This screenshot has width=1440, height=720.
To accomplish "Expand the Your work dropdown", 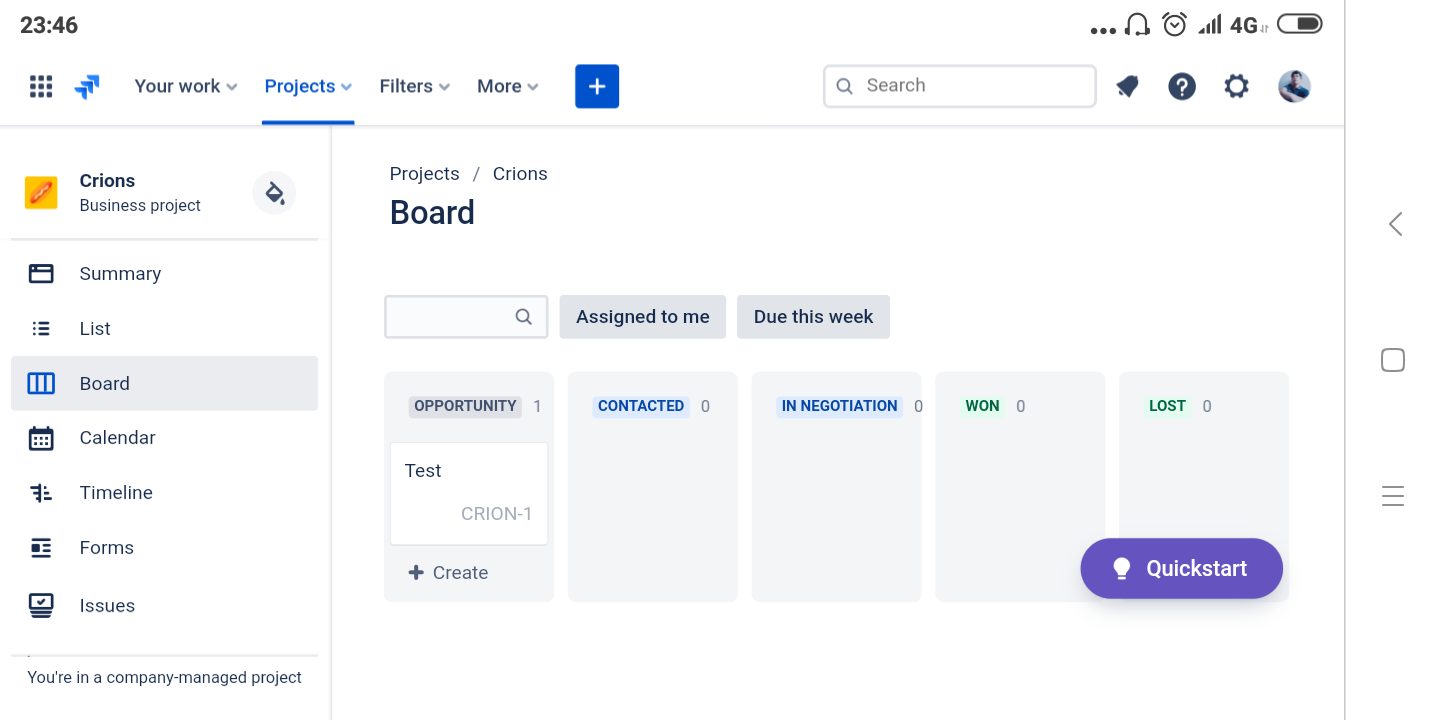I will (186, 86).
